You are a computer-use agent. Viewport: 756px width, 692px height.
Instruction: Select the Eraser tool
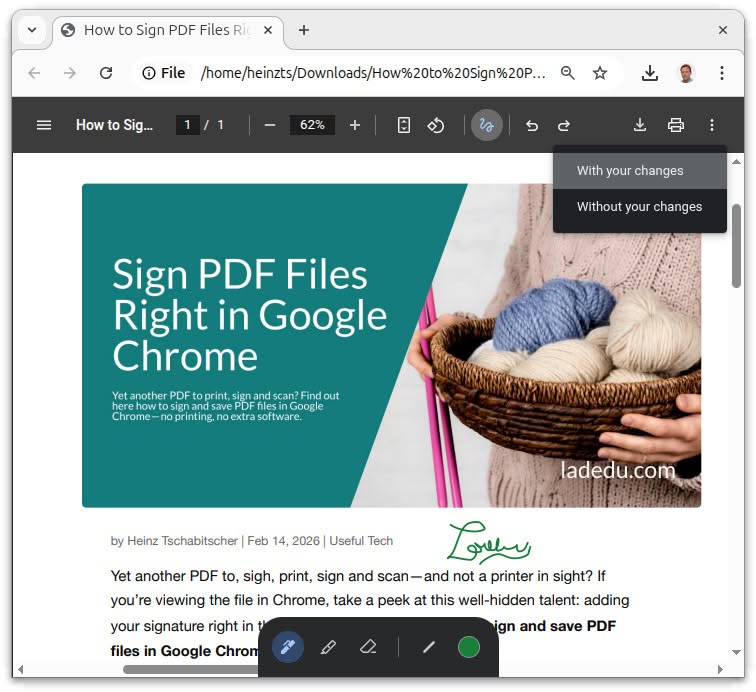point(368,647)
